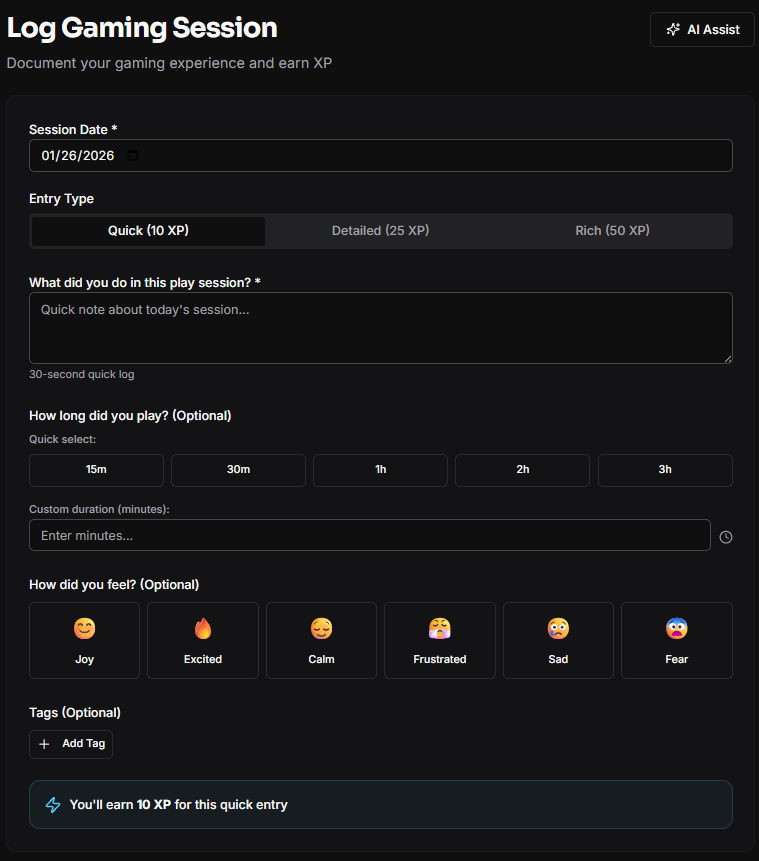
Task: Select the Quick (10 XP) entry type
Action: (147, 231)
